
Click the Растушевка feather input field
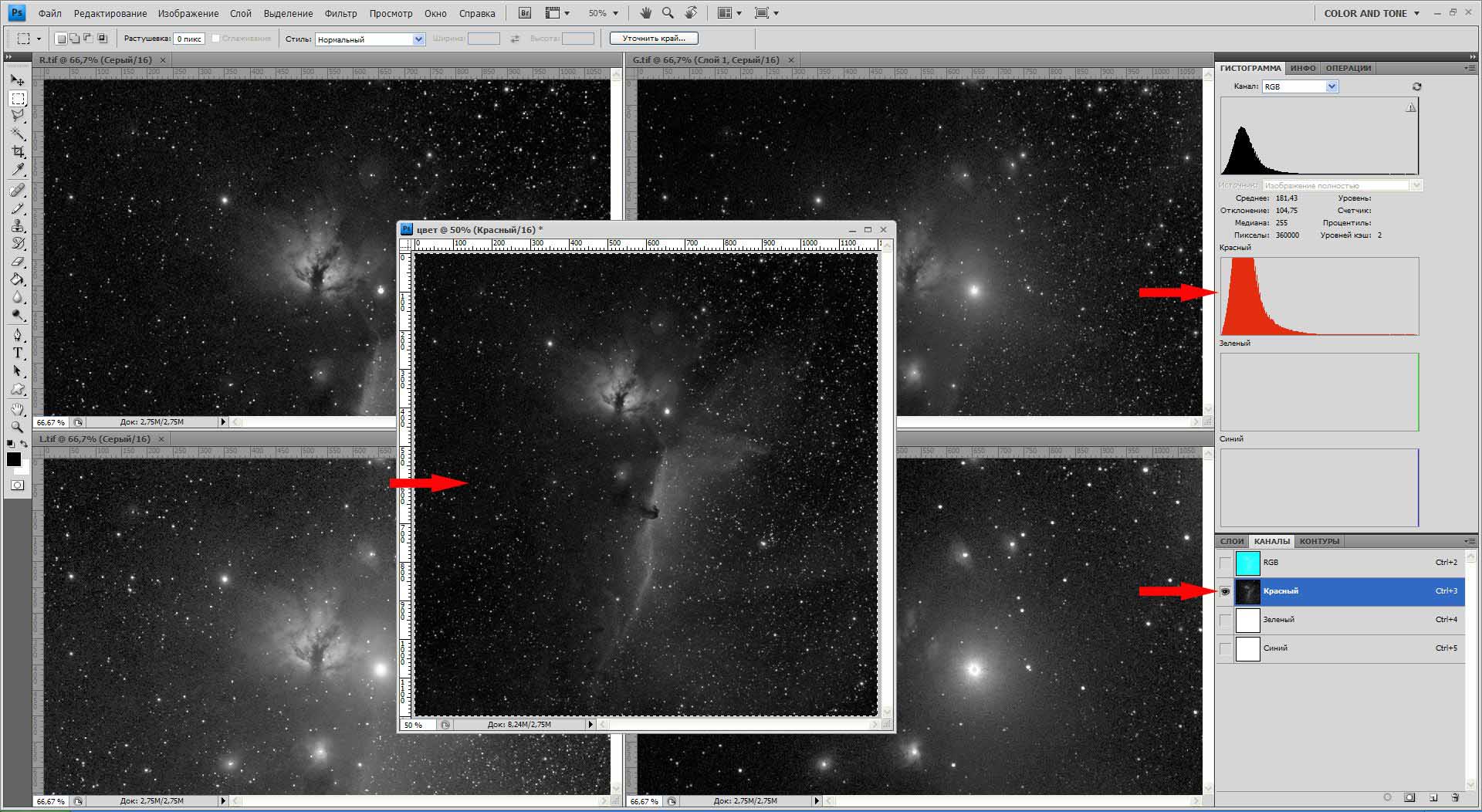(x=189, y=39)
